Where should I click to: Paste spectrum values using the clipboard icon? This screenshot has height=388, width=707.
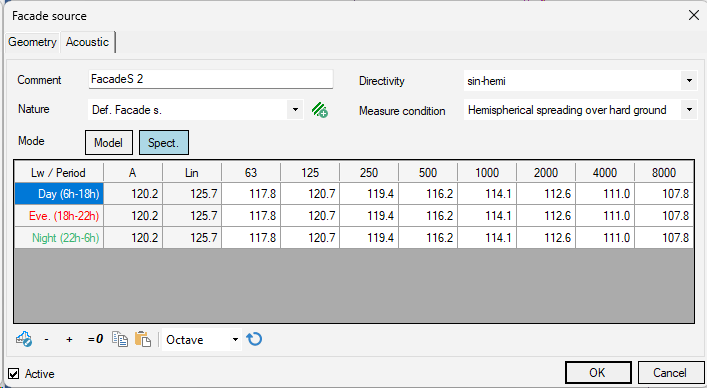(143, 339)
